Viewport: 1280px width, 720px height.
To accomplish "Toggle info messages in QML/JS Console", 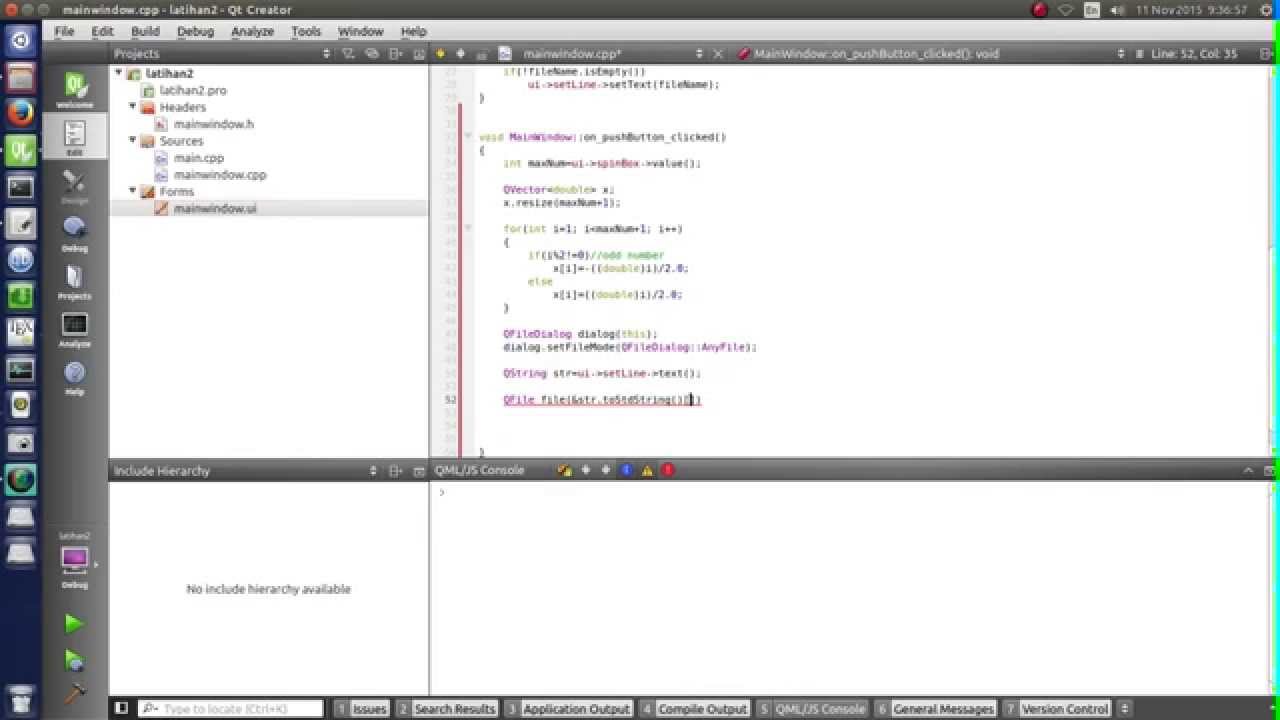I will pyautogui.click(x=626, y=470).
